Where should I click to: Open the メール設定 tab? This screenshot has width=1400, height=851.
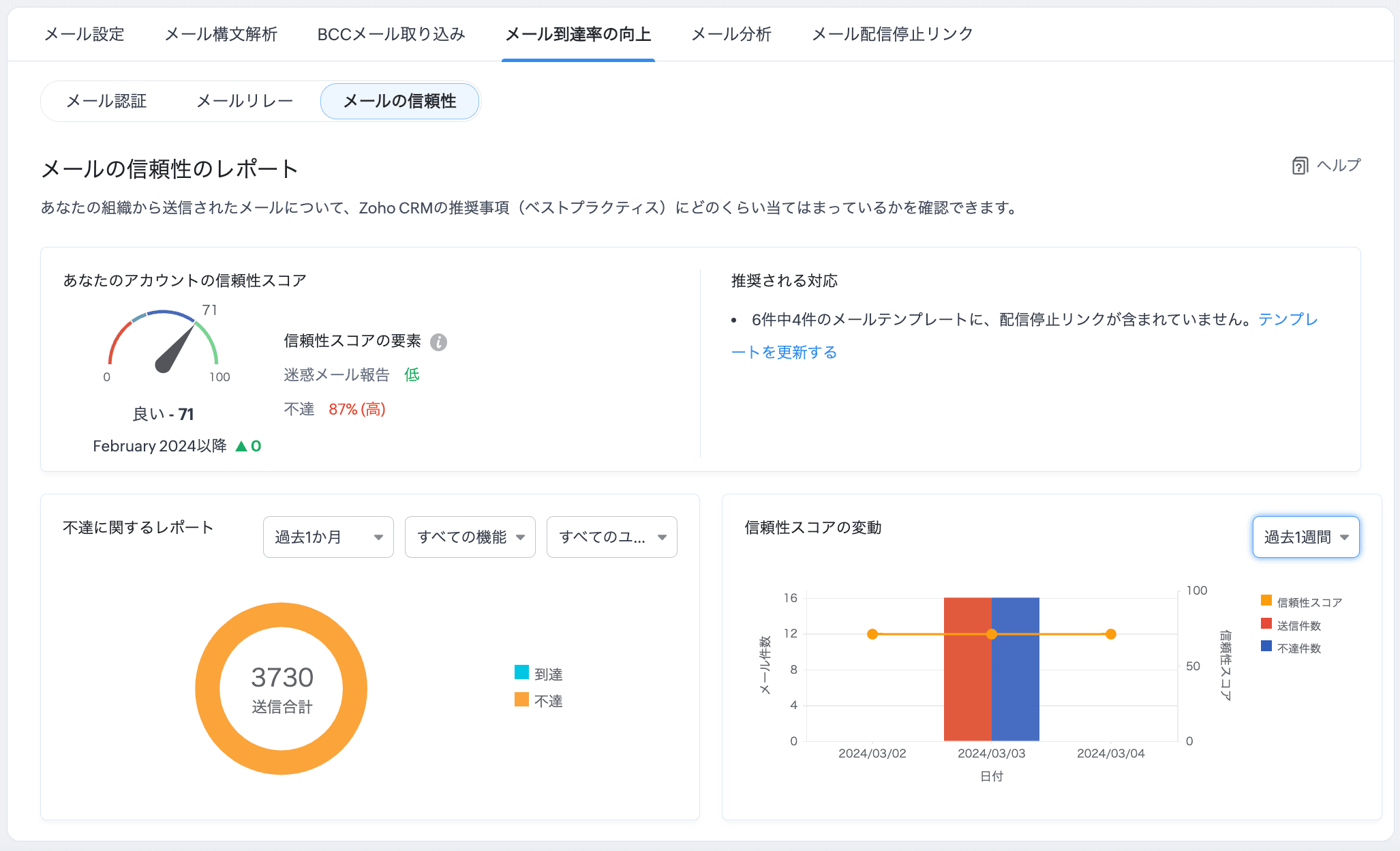(85, 34)
